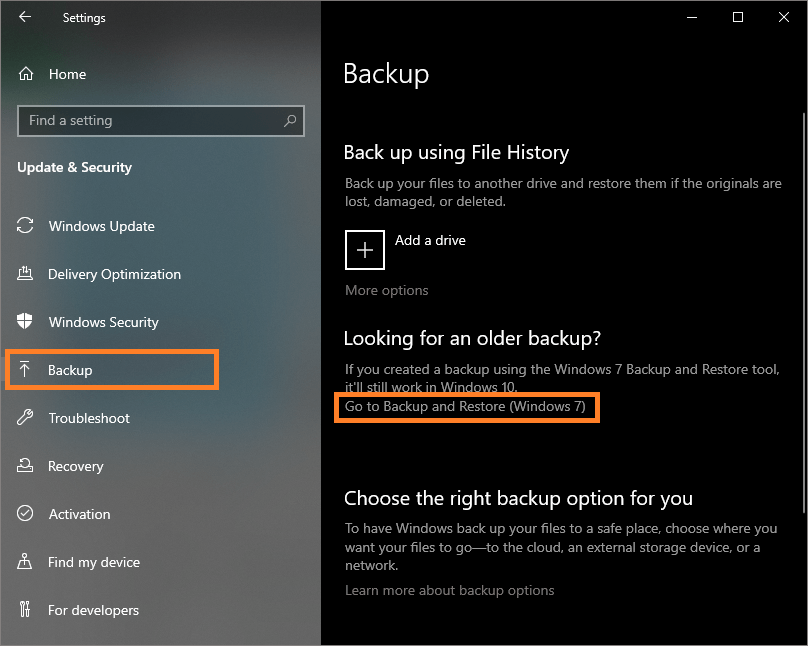Focus the Find a setting search box
This screenshot has width=808, height=646.
tap(161, 121)
